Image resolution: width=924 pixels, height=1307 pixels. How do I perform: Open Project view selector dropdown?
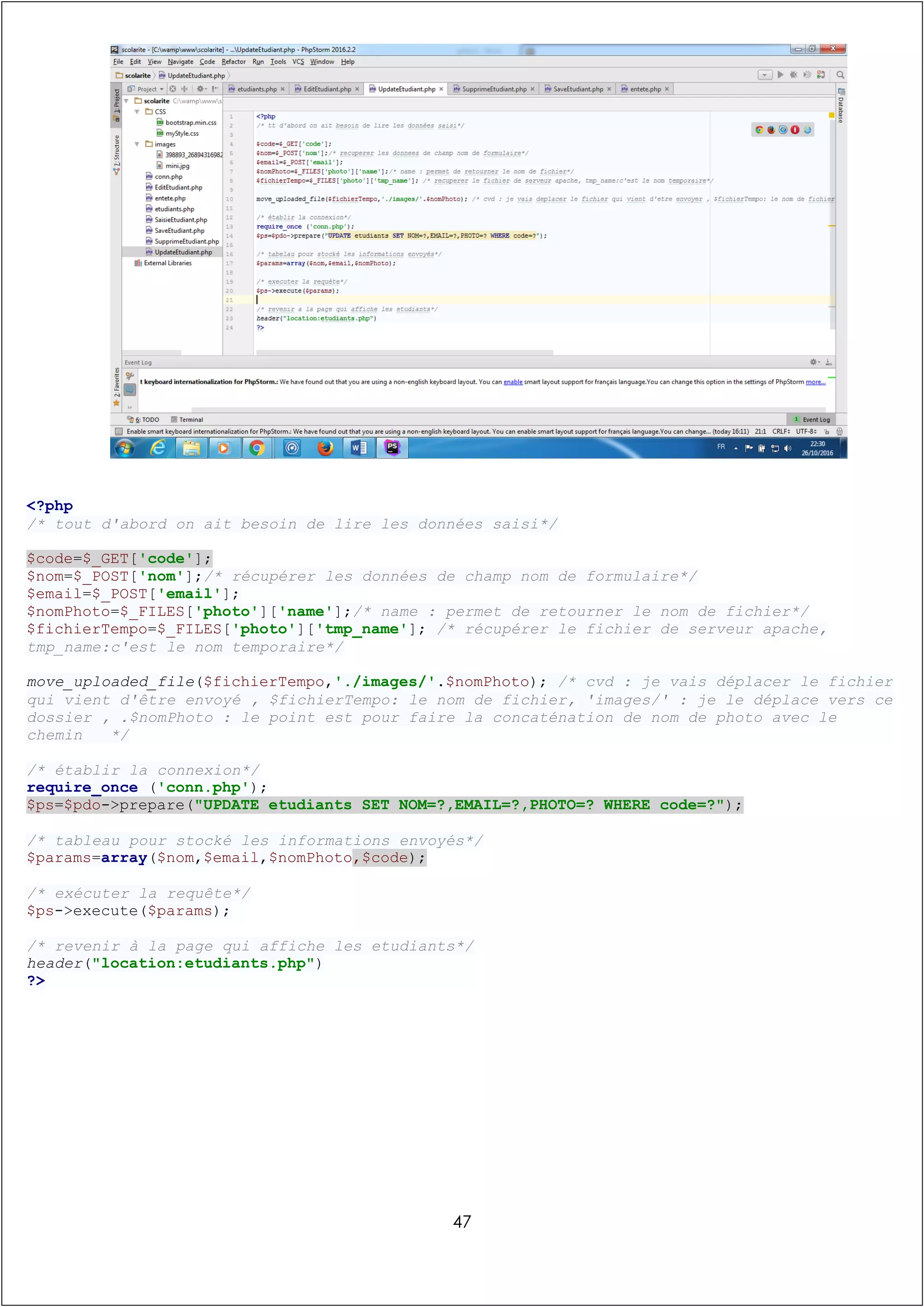coord(146,89)
